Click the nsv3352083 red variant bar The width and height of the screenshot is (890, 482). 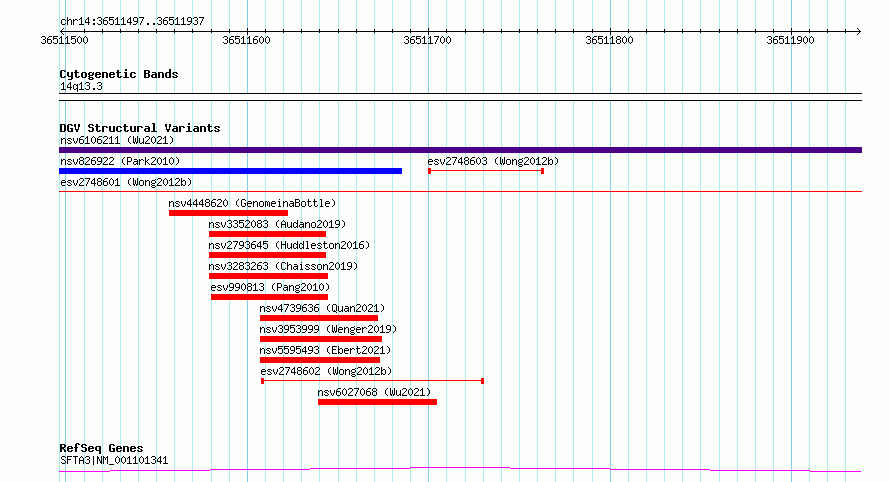tap(267, 234)
